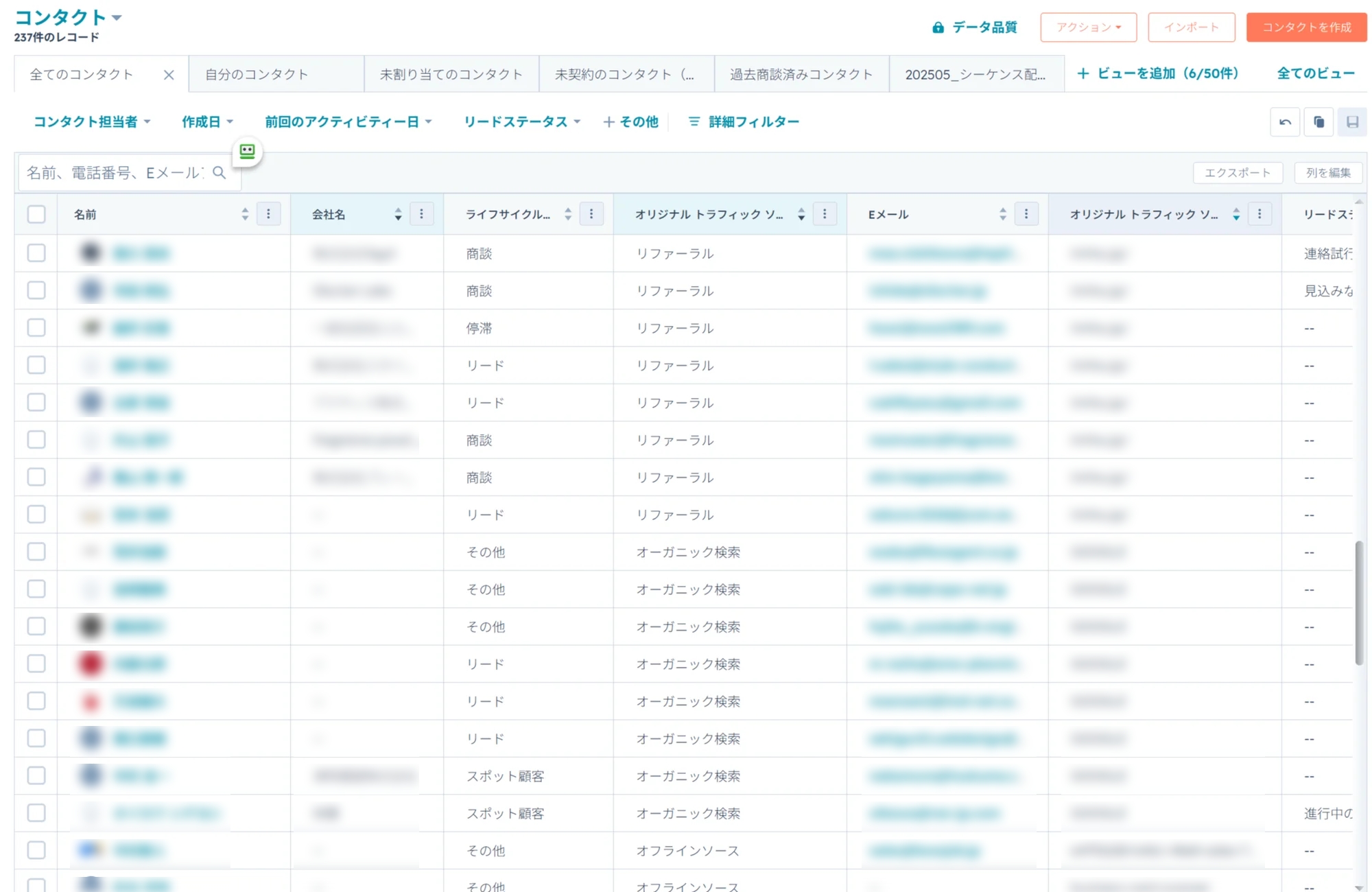Check the first 商談 row checkbox

tap(36, 253)
